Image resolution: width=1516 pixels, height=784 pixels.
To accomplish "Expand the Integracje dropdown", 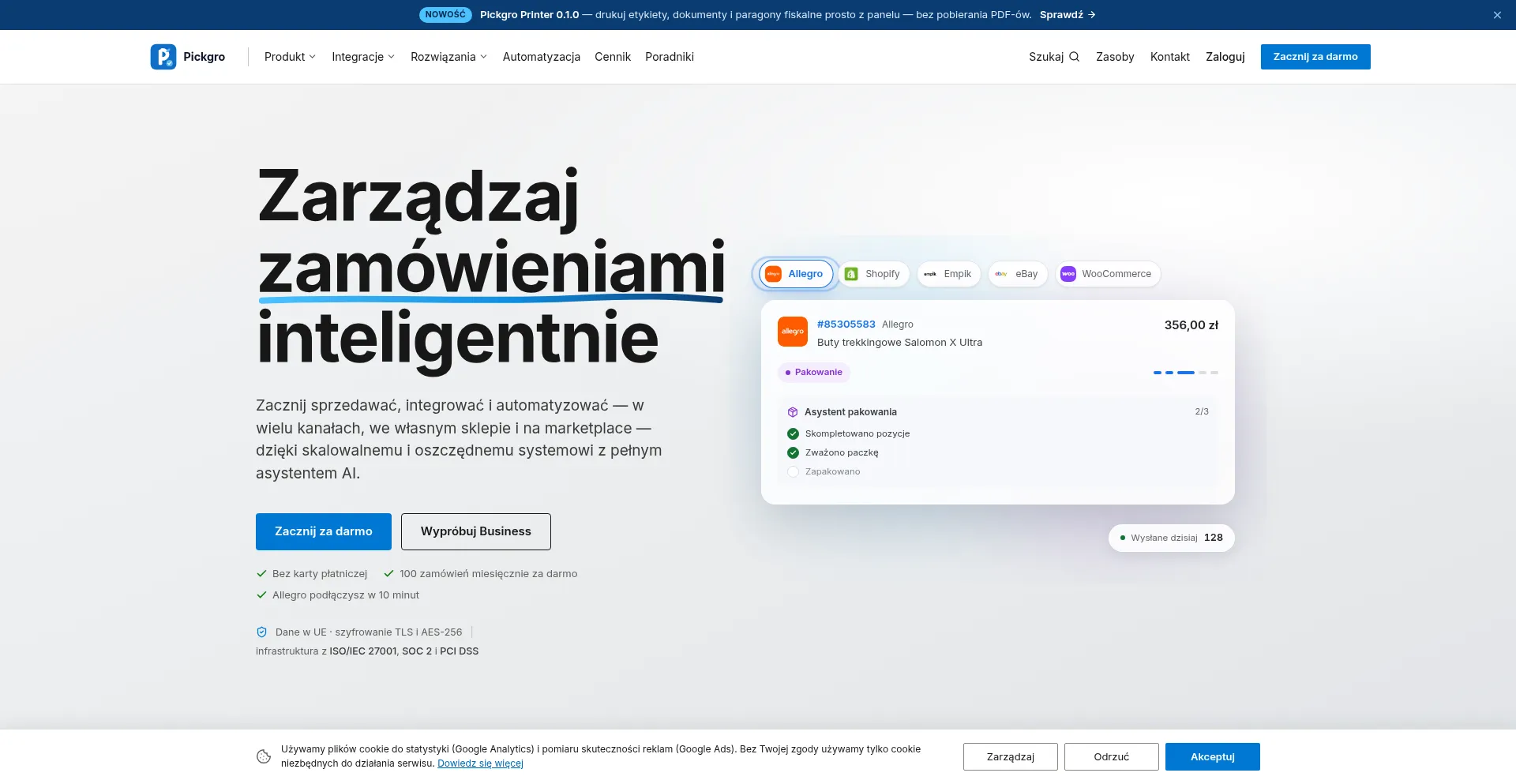I will pyautogui.click(x=363, y=57).
